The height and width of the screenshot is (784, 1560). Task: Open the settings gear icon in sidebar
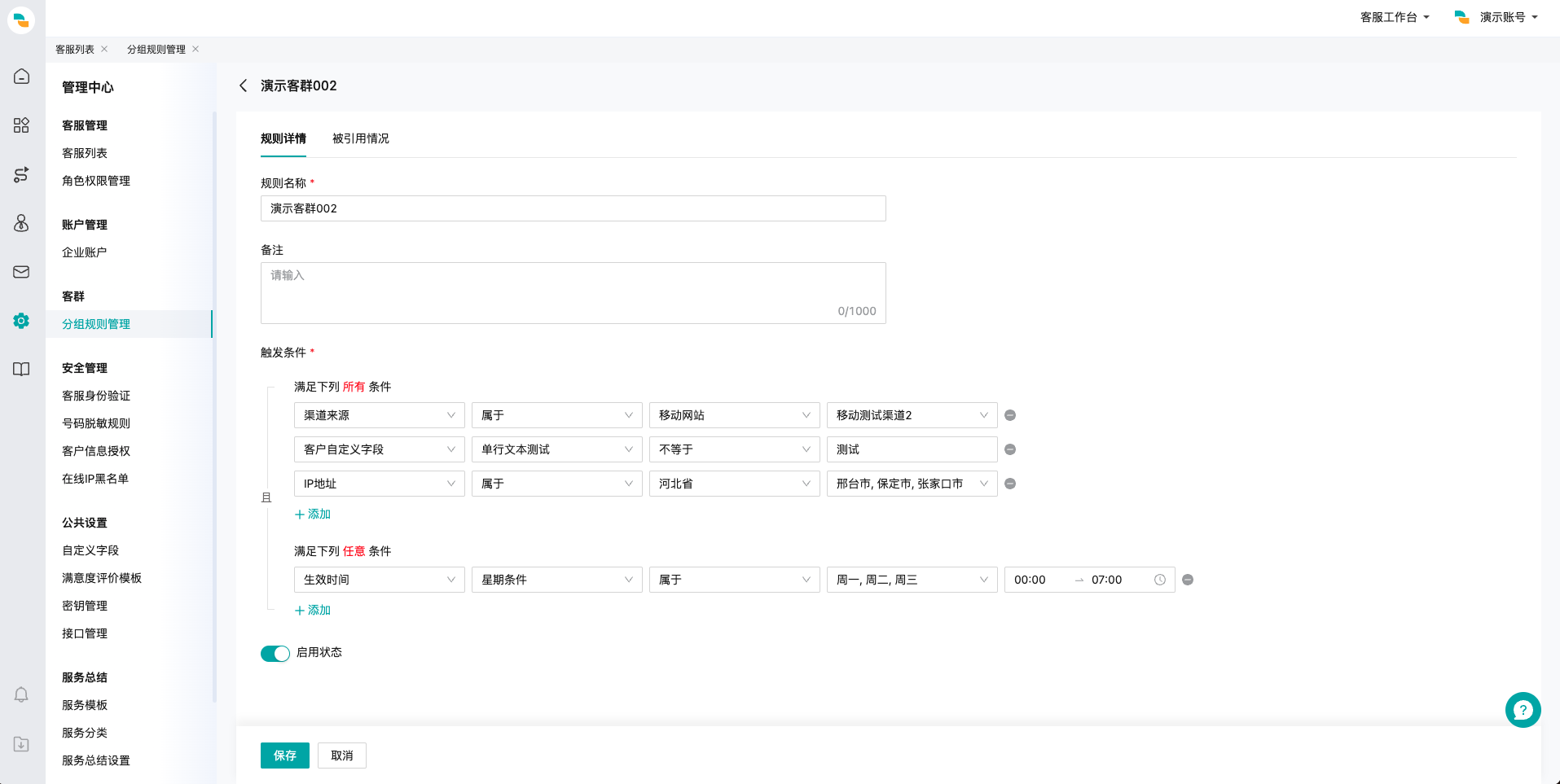click(x=21, y=321)
